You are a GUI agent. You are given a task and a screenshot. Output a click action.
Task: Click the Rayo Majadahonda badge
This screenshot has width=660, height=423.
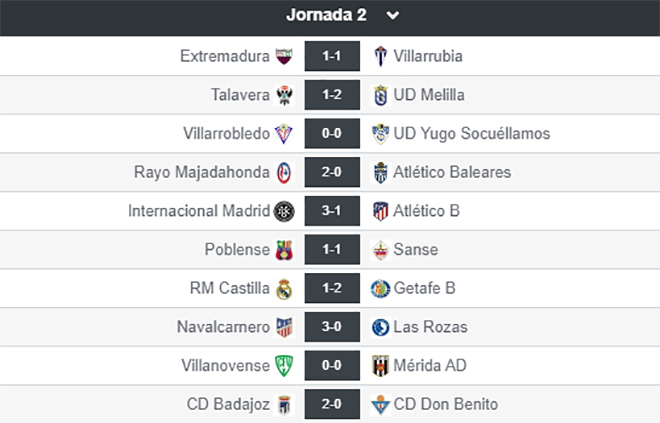284,173
